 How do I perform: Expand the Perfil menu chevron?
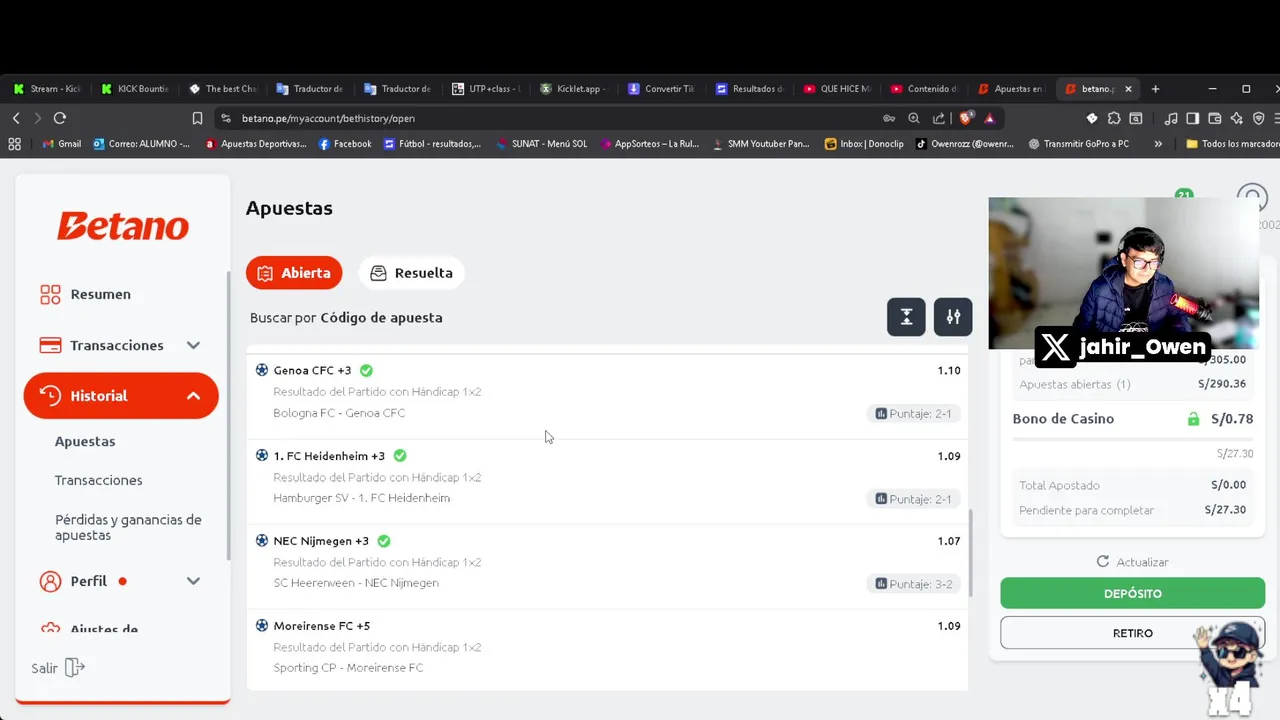(193, 581)
